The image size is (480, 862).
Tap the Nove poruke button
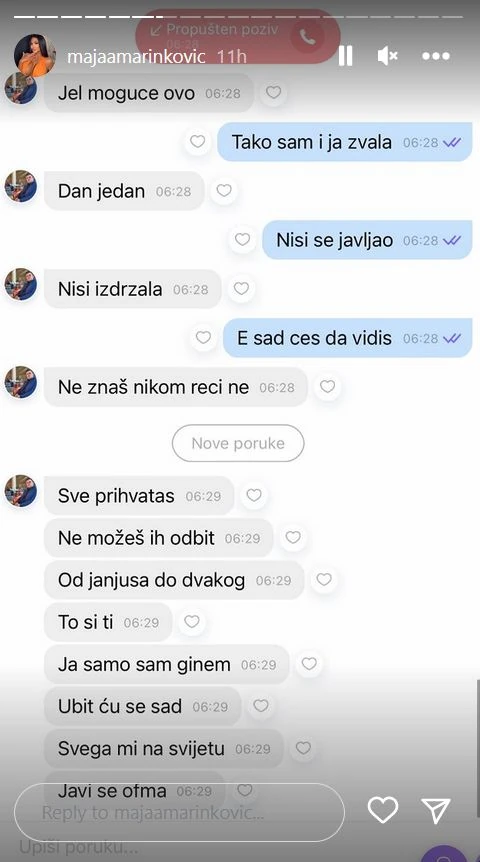coord(238,443)
